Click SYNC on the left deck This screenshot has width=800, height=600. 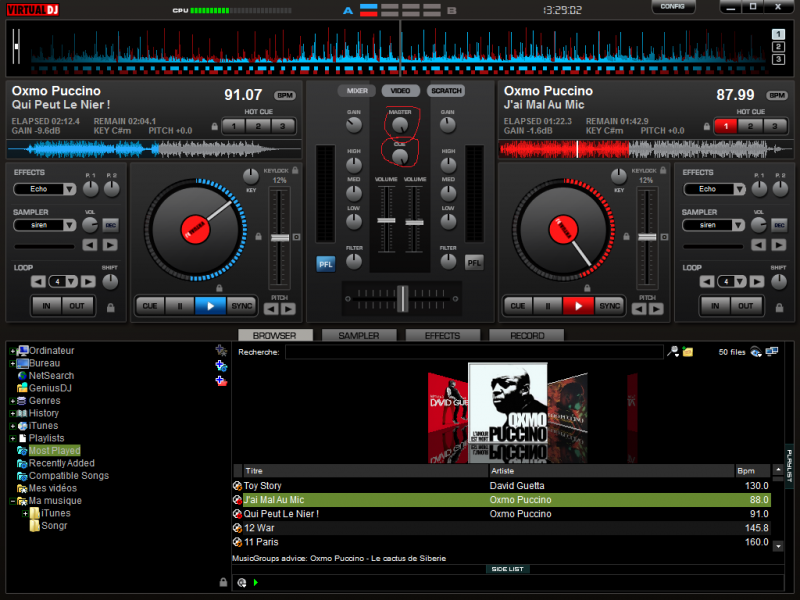pos(242,306)
